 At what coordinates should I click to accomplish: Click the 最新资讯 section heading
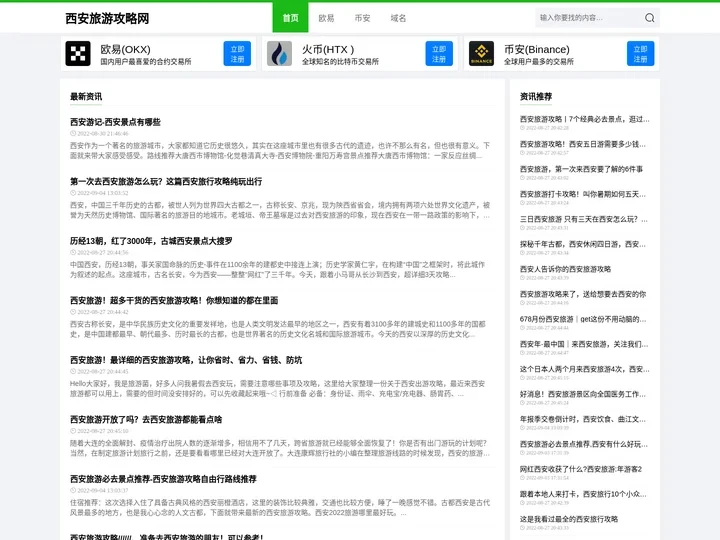click(x=86, y=96)
